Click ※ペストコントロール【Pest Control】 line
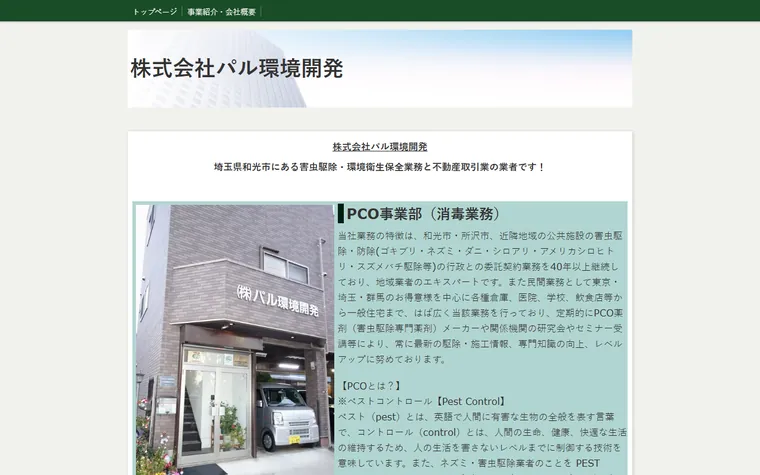The width and height of the screenshot is (760, 475). 423,401
